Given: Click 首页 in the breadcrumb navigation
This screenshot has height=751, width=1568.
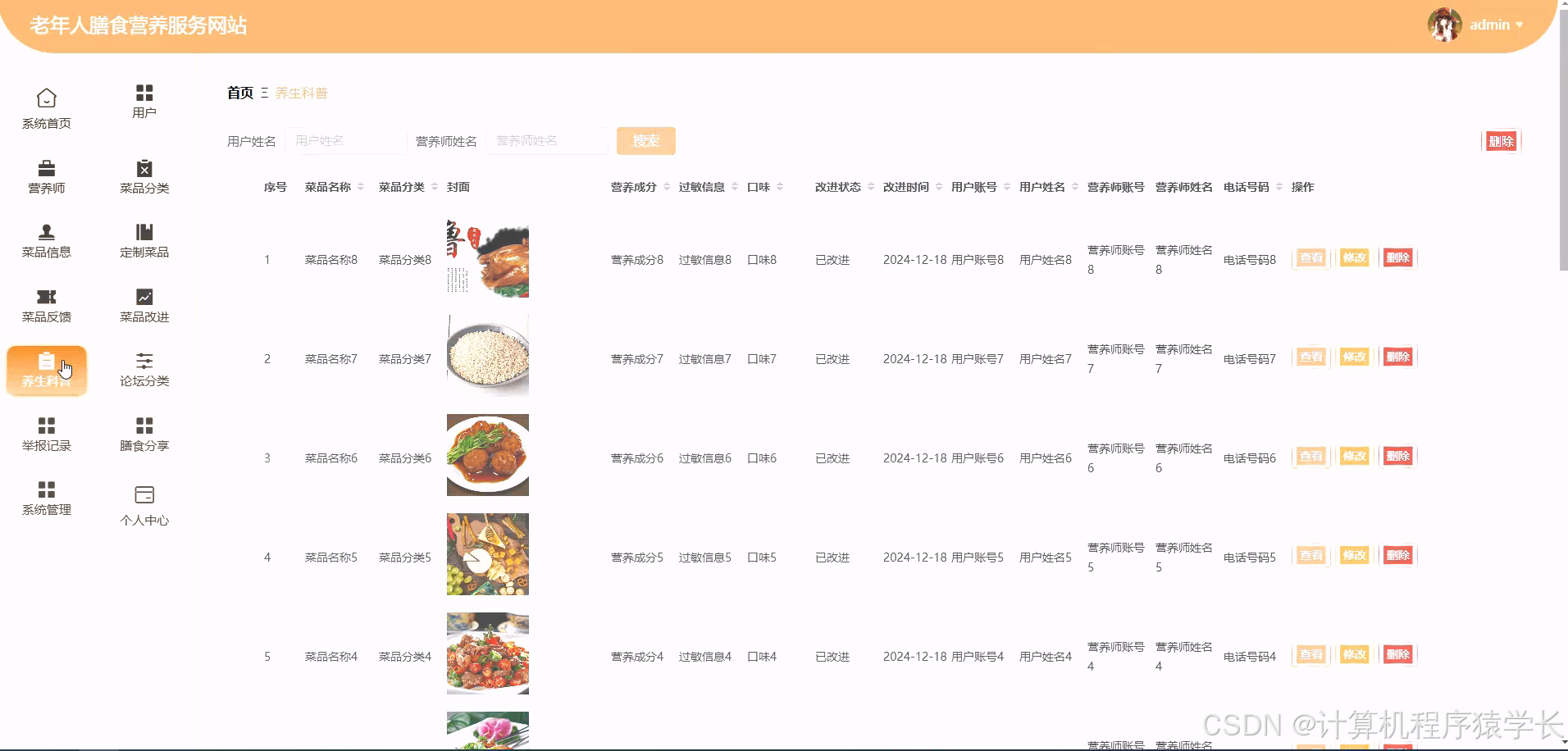Looking at the screenshot, I should (239, 93).
